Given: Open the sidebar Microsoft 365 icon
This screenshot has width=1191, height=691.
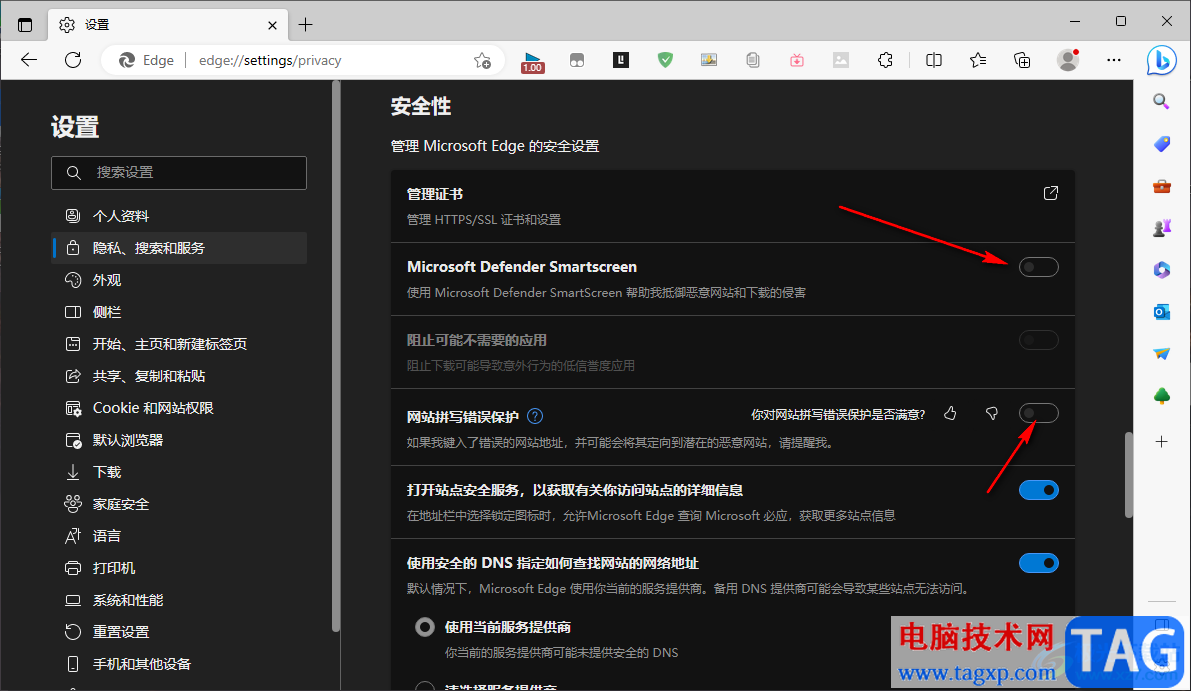Looking at the screenshot, I should tap(1161, 270).
